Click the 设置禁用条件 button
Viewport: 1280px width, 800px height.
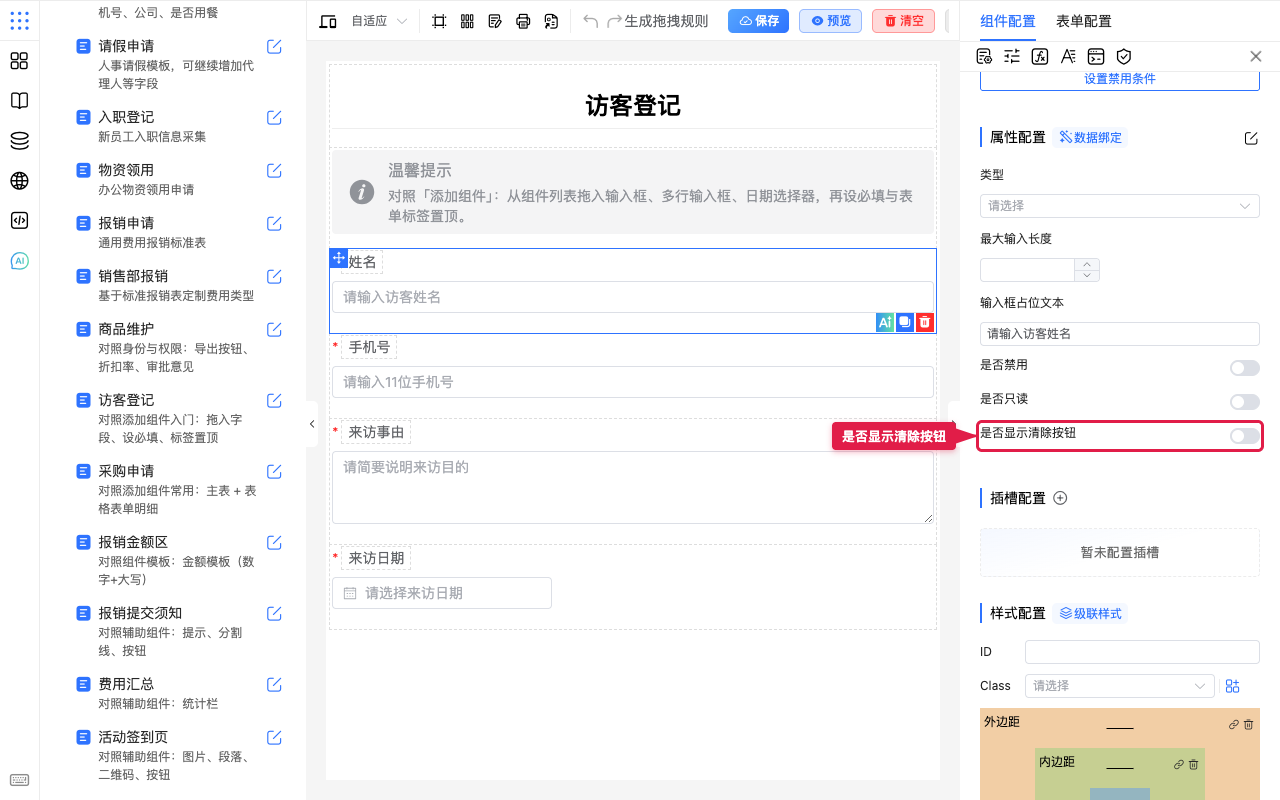(x=1120, y=79)
